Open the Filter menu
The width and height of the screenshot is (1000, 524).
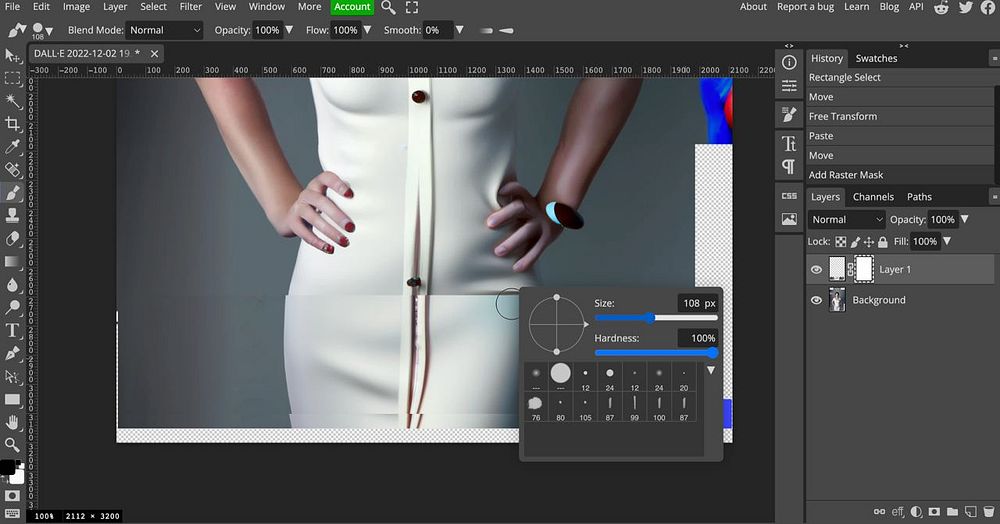click(x=190, y=7)
